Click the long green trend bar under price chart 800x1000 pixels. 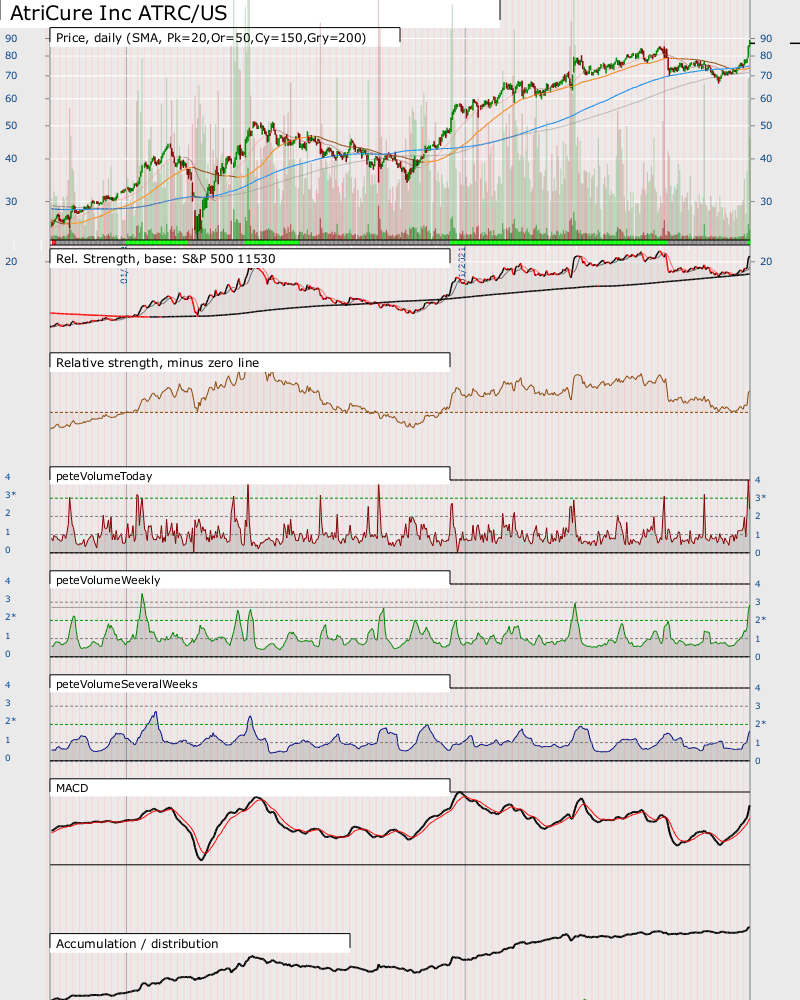(x=558, y=242)
